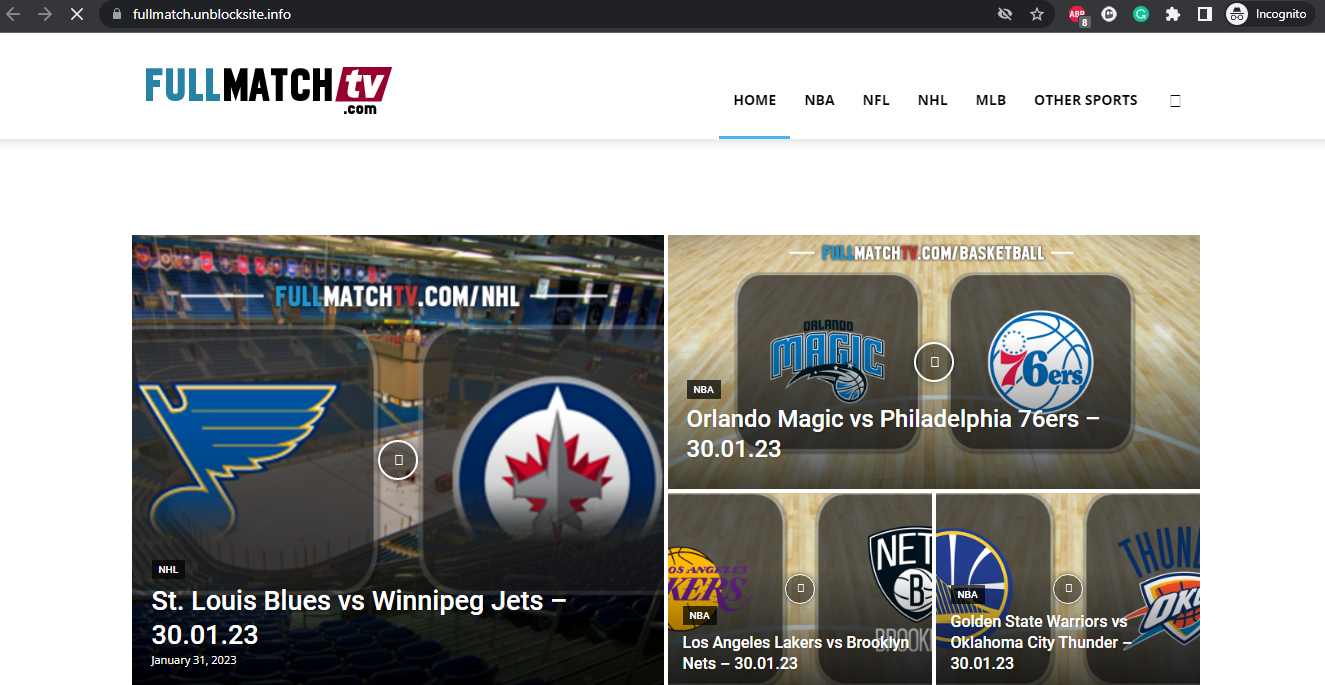Play the Lakers vs Brooklyn Nets match
Screen dimensions: 1325x685
pyautogui.click(x=799, y=589)
